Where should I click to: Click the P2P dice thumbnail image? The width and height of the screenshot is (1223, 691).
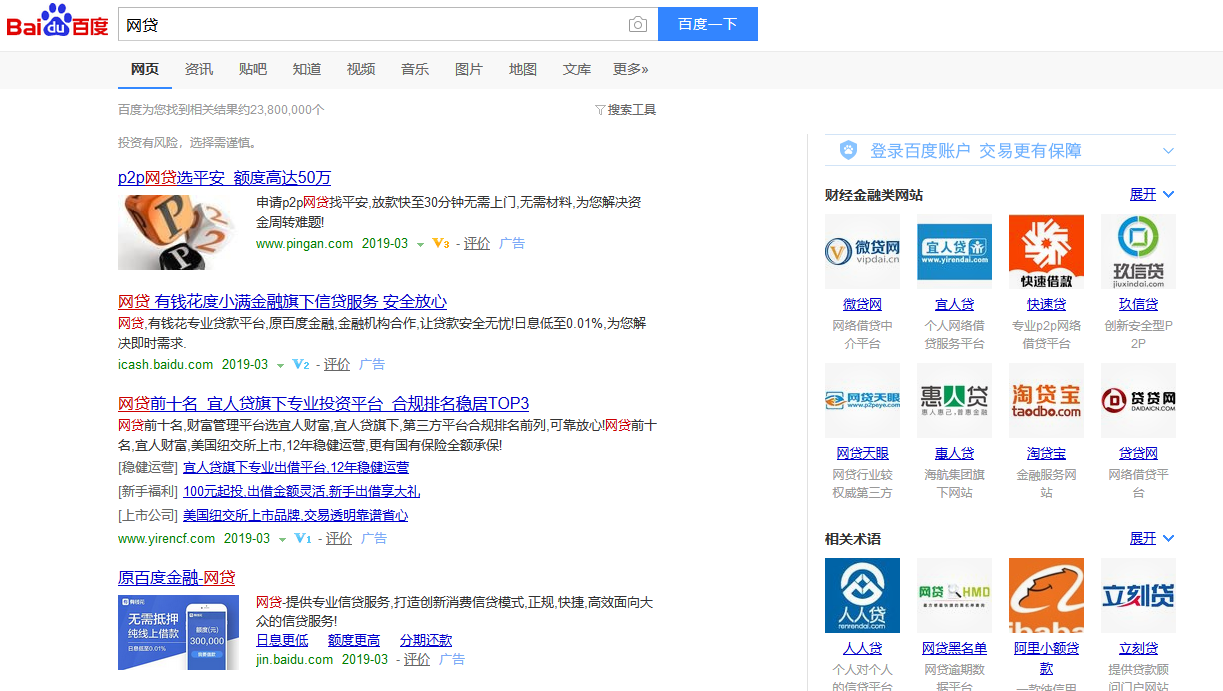pyautogui.click(x=177, y=231)
